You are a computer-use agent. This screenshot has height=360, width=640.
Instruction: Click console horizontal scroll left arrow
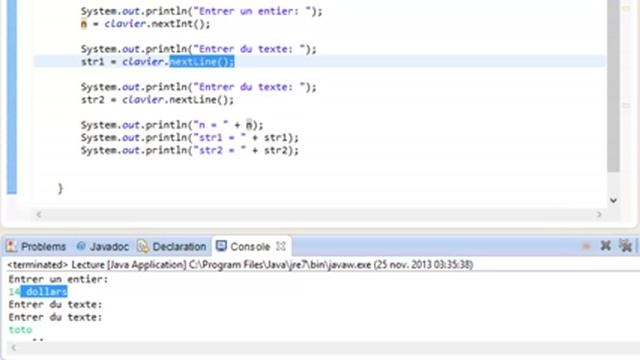click(13, 348)
